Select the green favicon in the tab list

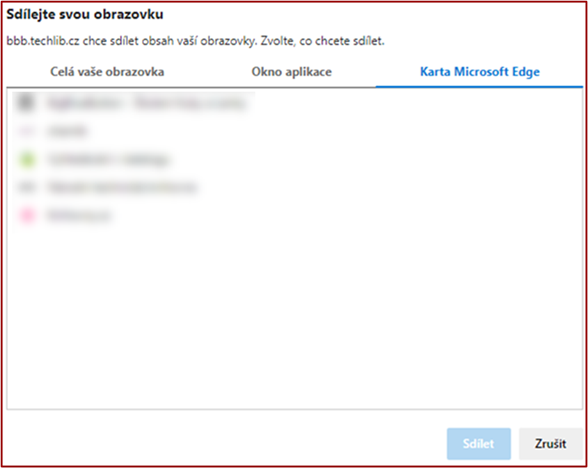(x=27, y=159)
